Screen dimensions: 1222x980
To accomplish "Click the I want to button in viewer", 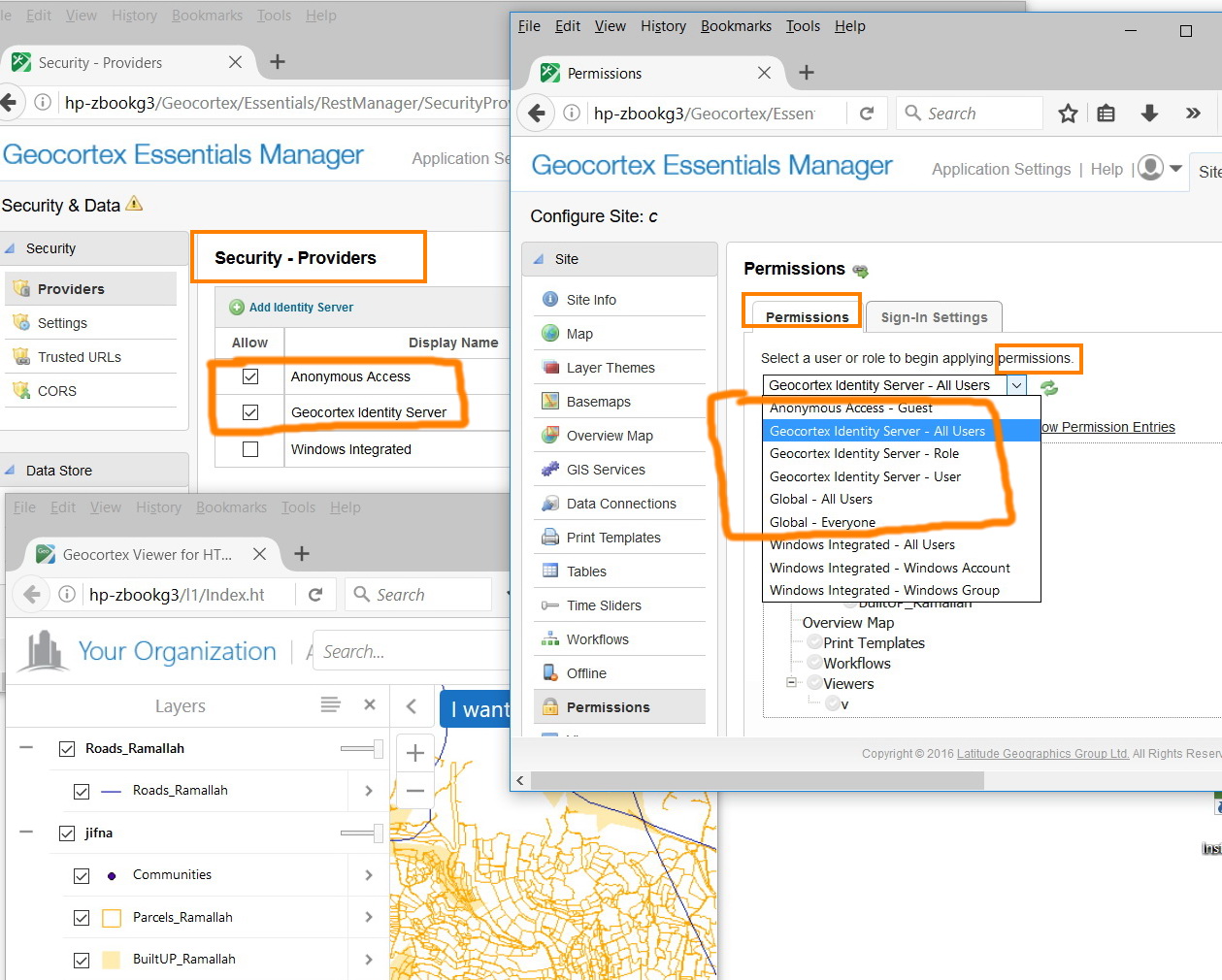I will click(475, 709).
